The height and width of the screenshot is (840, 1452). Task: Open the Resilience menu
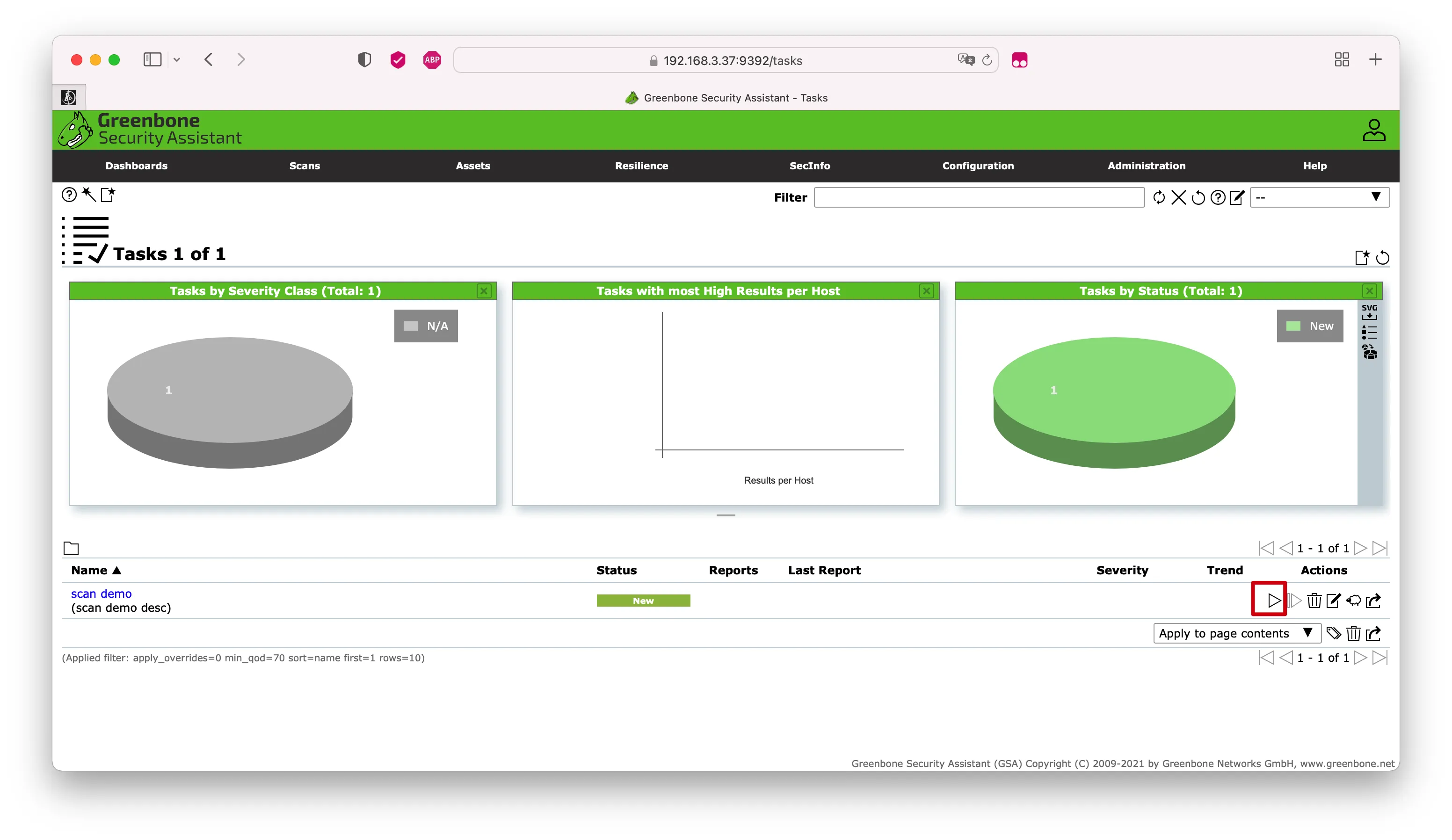click(x=641, y=166)
